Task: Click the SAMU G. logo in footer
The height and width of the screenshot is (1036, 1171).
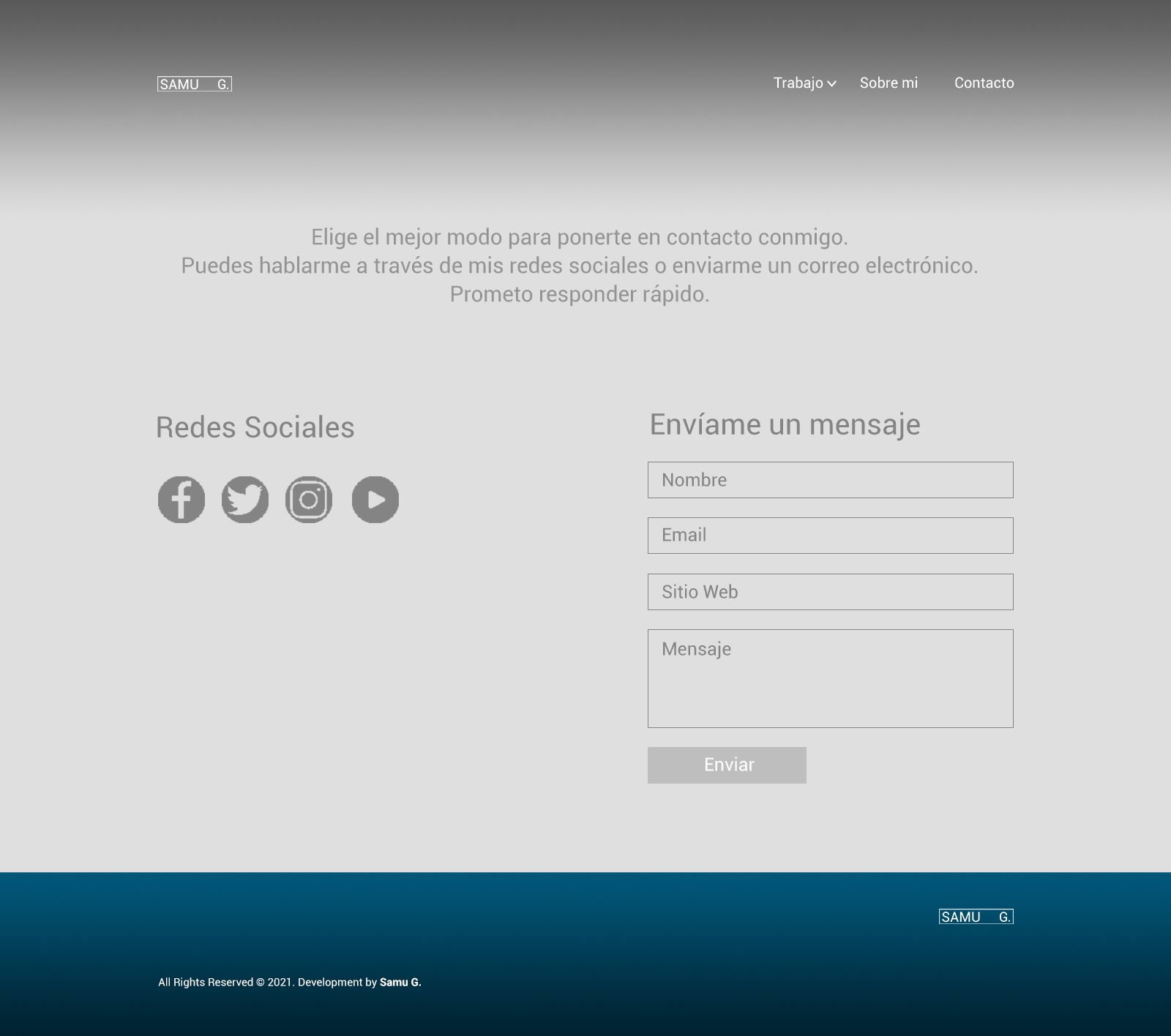Action: click(x=976, y=917)
